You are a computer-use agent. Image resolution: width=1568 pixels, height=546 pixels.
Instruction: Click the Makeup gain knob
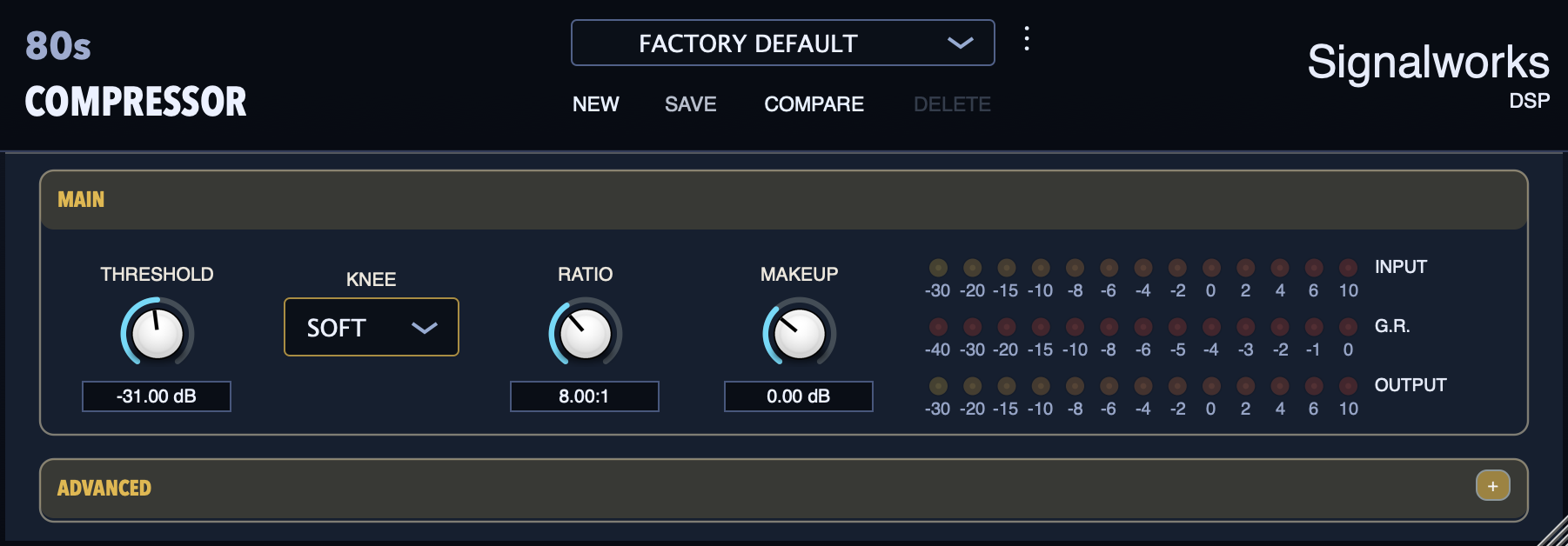point(800,333)
